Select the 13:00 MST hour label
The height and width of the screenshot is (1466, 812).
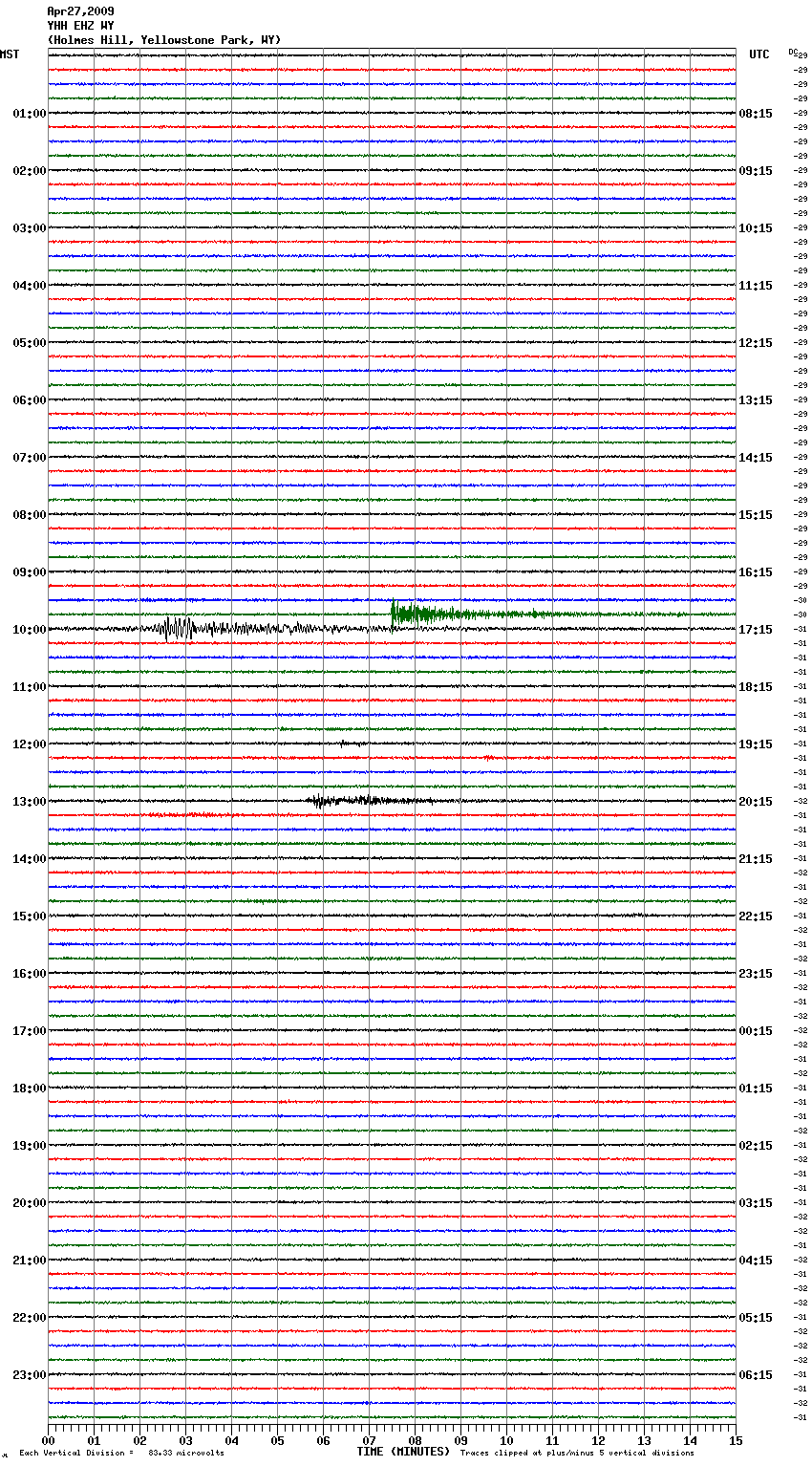(30, 802)
